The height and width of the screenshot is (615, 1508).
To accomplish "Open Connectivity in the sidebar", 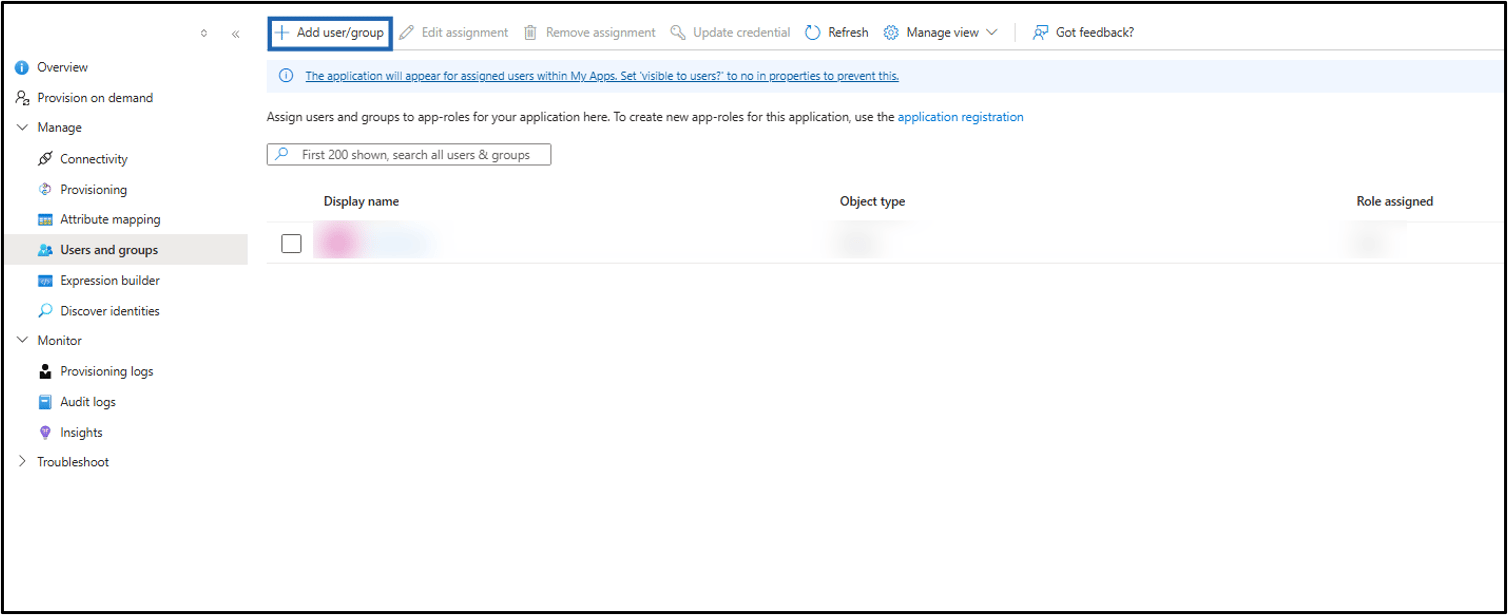I will point(94,159).
